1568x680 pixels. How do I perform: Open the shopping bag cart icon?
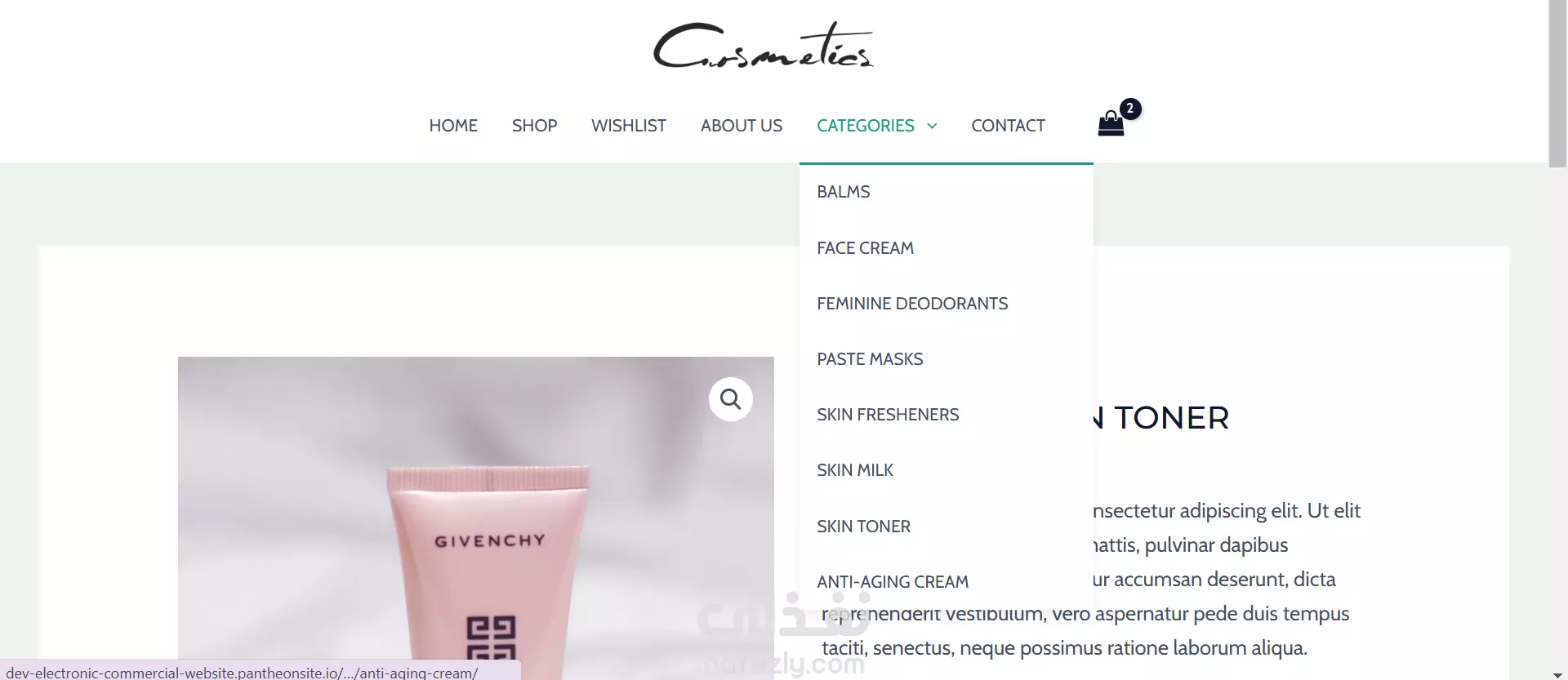[1111, 124]
